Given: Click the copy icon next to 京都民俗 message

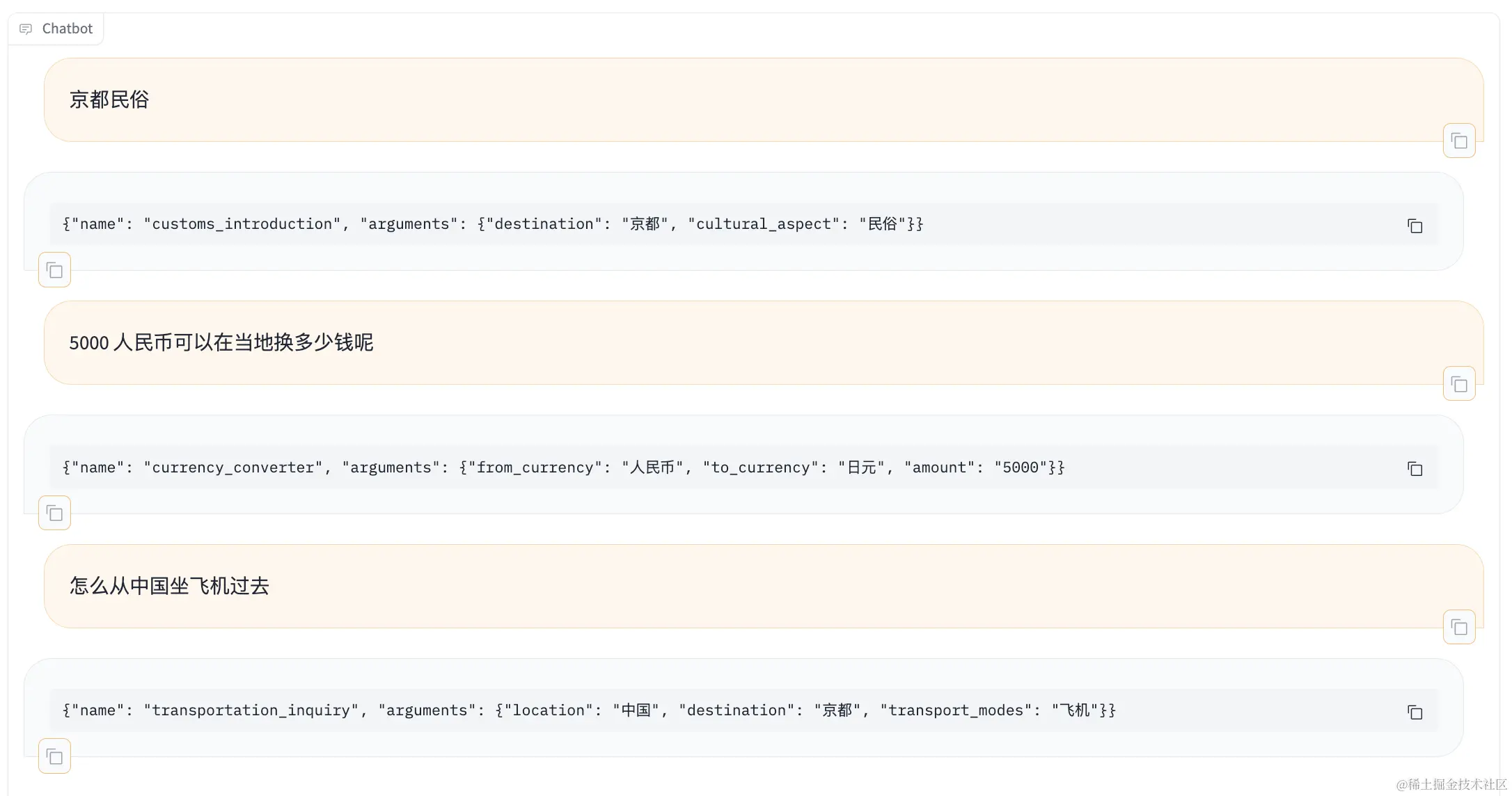Looking at the screenshot, I should click(1459, 141).
